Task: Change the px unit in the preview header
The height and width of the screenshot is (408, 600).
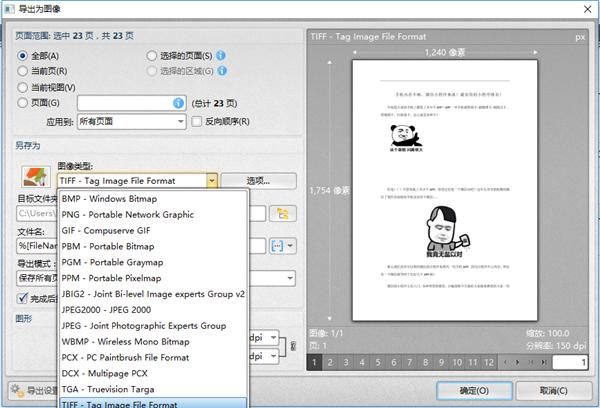Action: [580, 37]
